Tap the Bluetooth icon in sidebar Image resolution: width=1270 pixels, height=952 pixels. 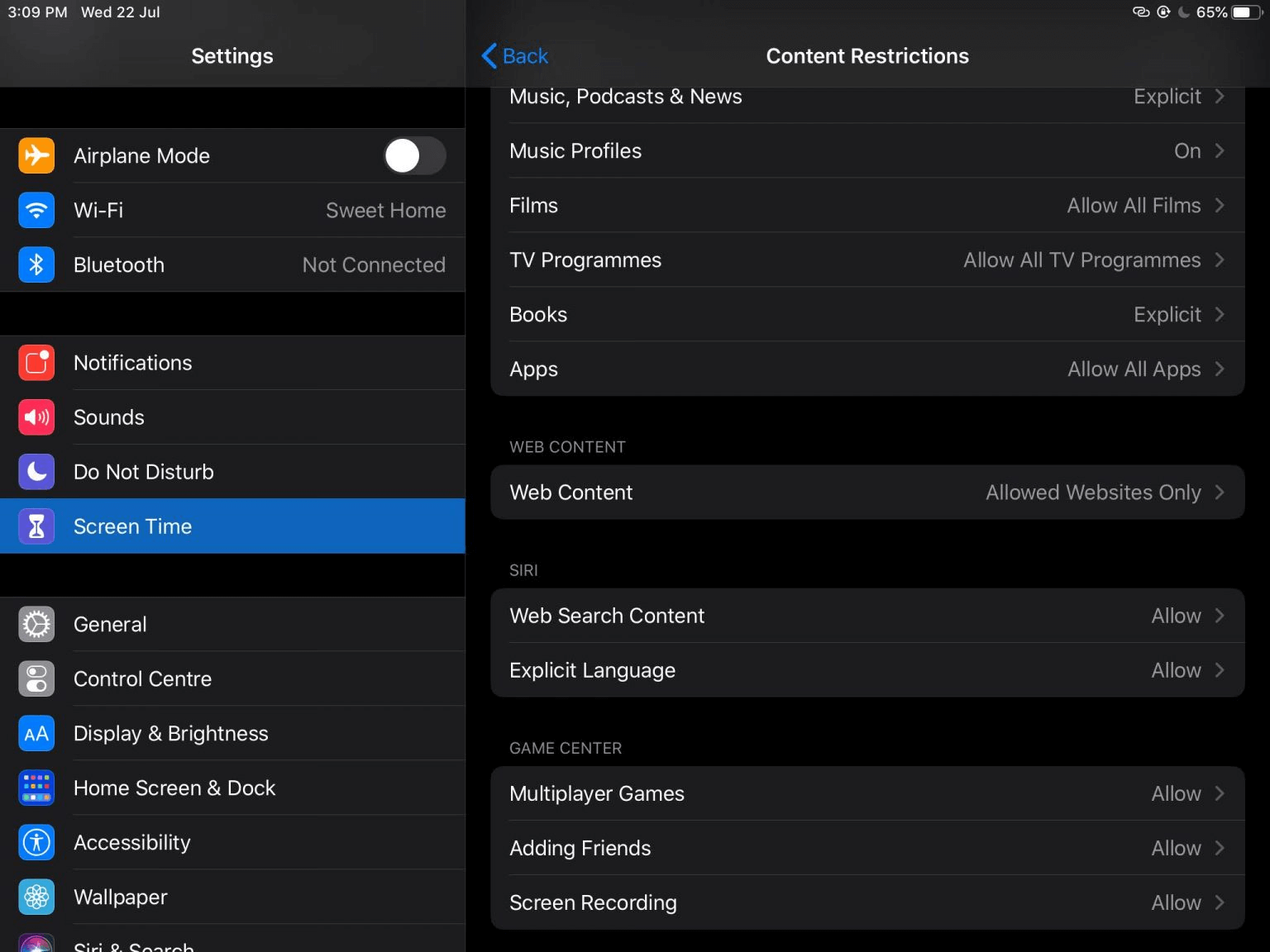(x=36, y=264)
